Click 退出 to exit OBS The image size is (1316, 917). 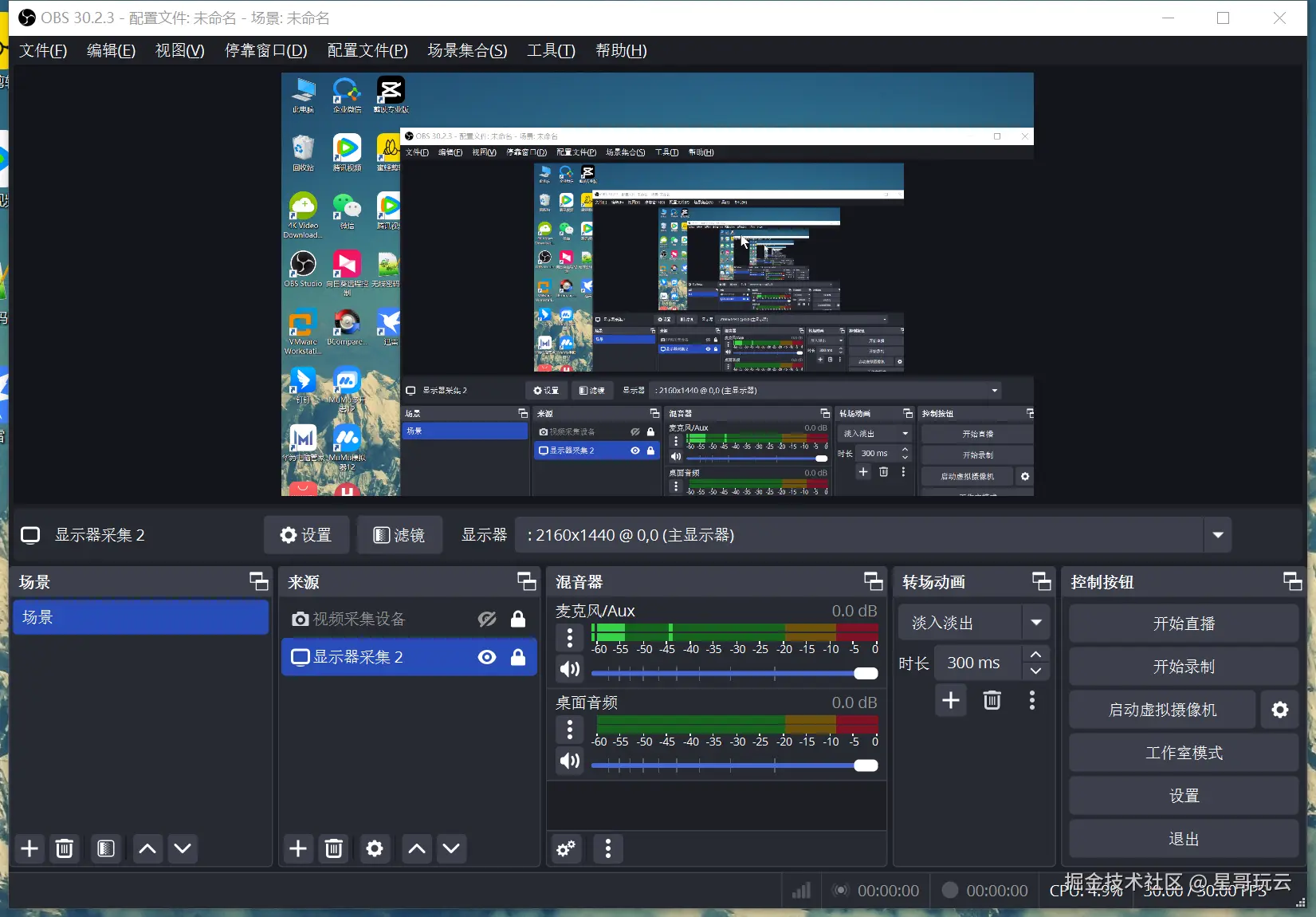[1184, 839]
